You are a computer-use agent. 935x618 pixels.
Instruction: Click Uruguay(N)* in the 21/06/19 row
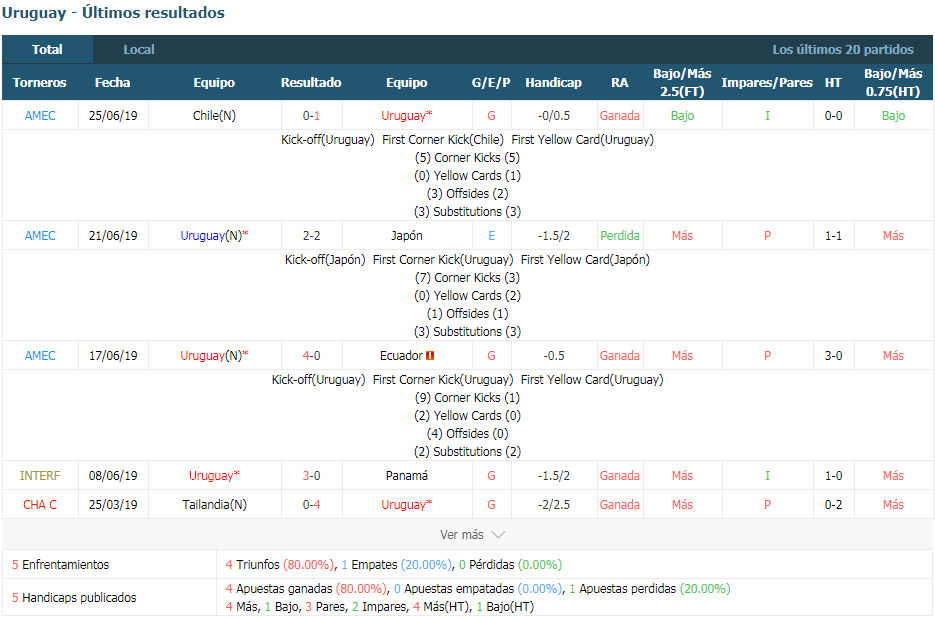click(214, 236)
